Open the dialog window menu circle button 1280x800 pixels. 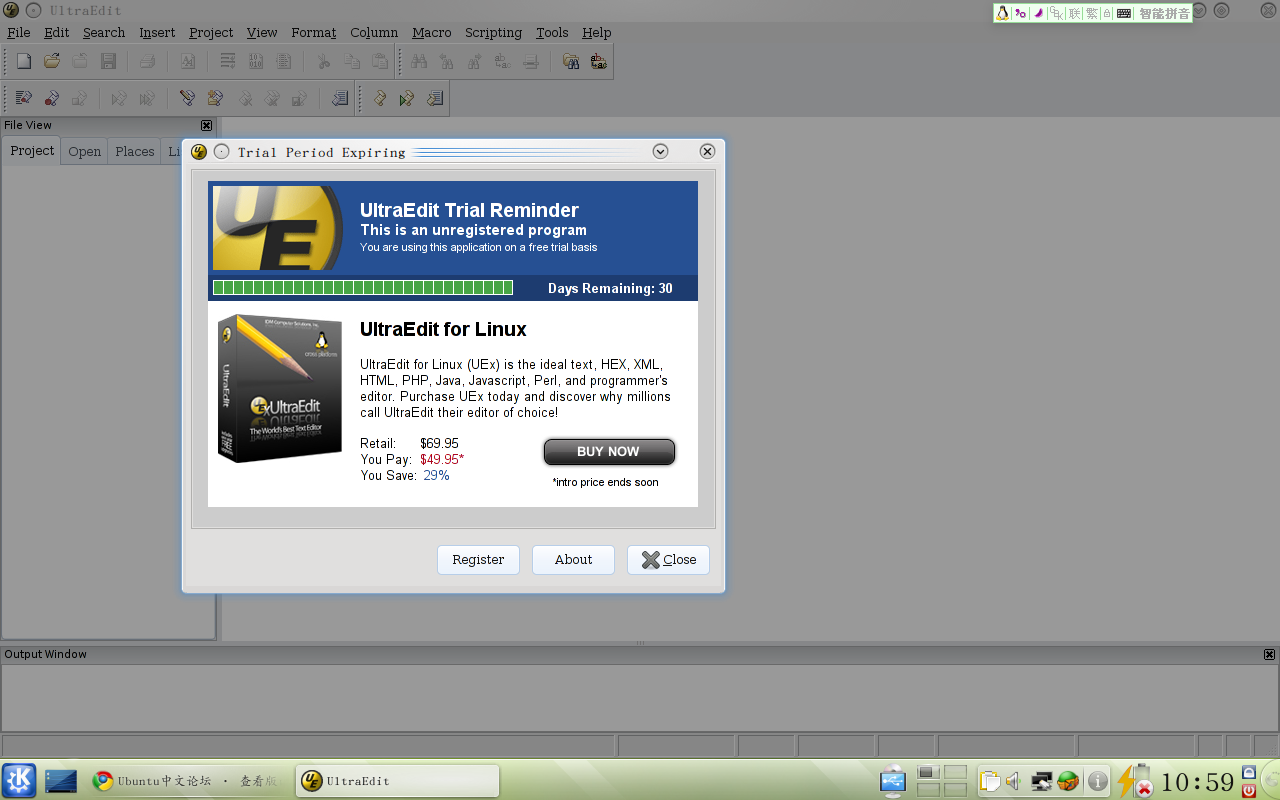221,152
